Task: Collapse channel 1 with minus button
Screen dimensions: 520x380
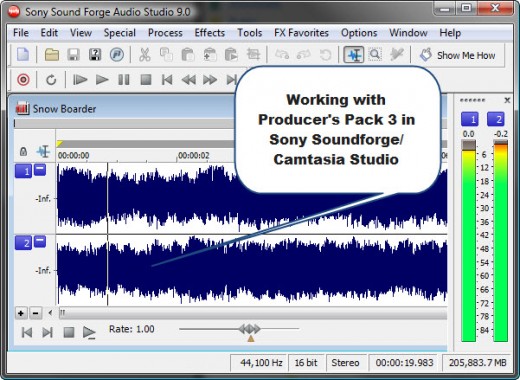Action: [40, 170]
